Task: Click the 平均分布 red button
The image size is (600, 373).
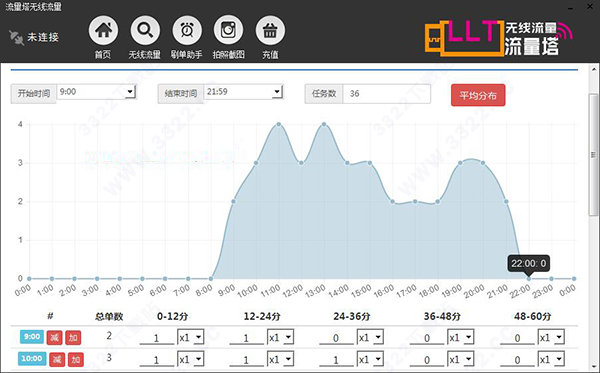Action: coord(478,95)
